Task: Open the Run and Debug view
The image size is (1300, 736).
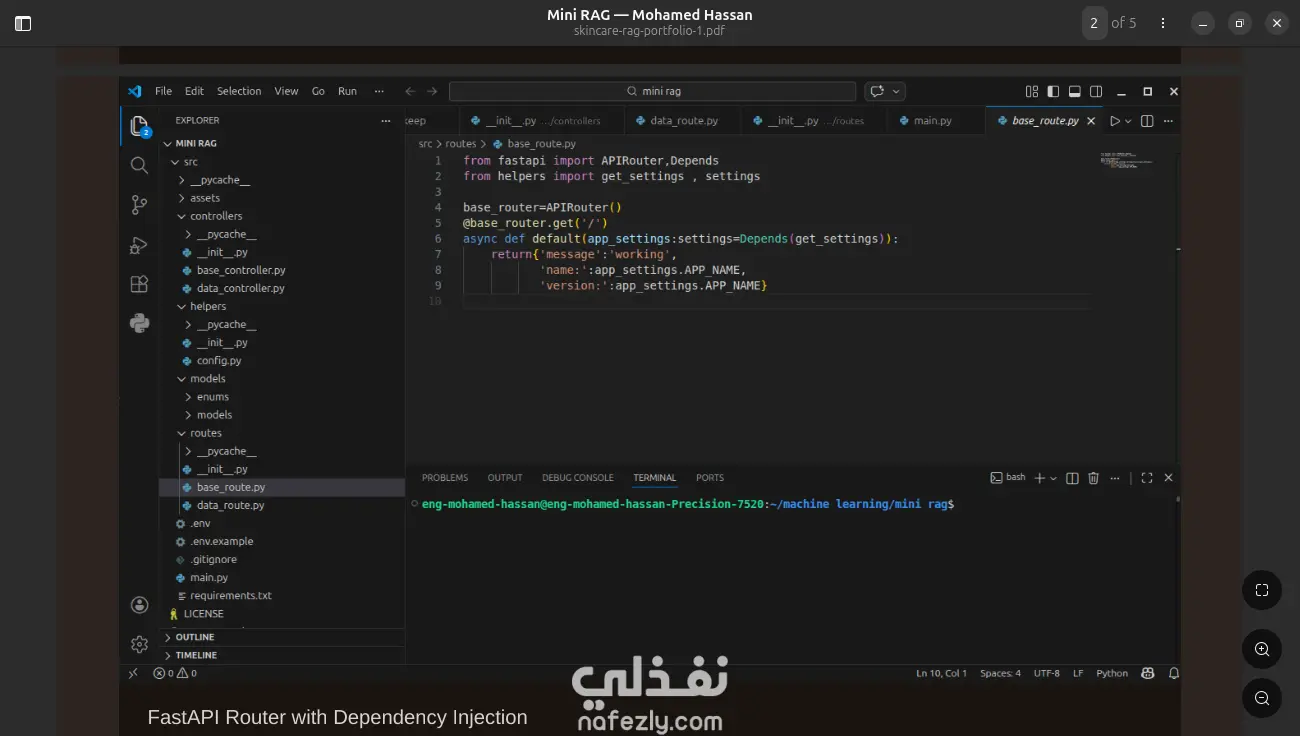Action: pyautogui.click(x=139, y=244)
